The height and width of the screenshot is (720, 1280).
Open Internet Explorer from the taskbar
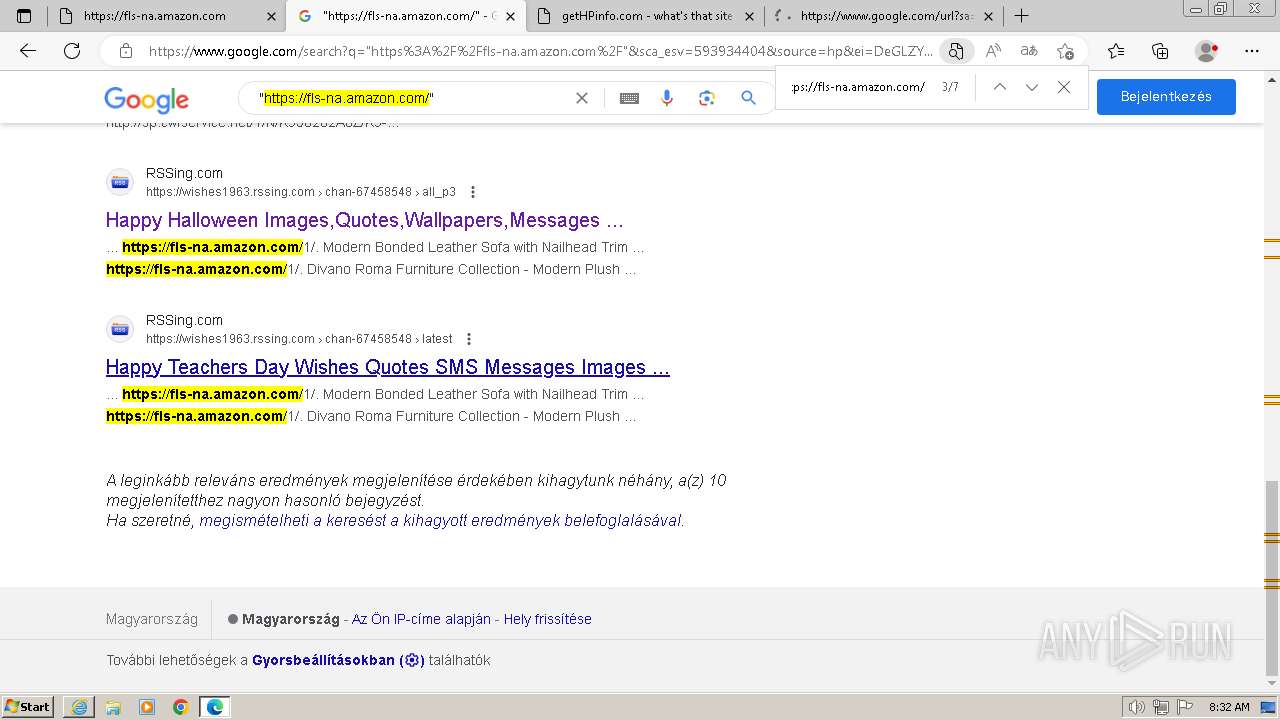[x=79, y=707]
